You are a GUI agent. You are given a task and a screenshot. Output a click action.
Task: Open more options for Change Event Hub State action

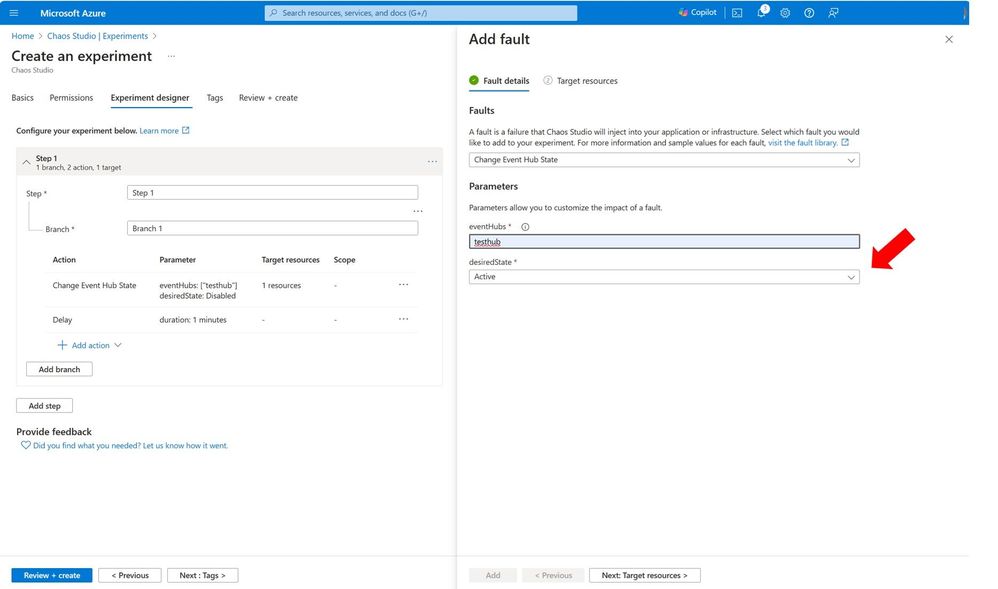(403, 285)
